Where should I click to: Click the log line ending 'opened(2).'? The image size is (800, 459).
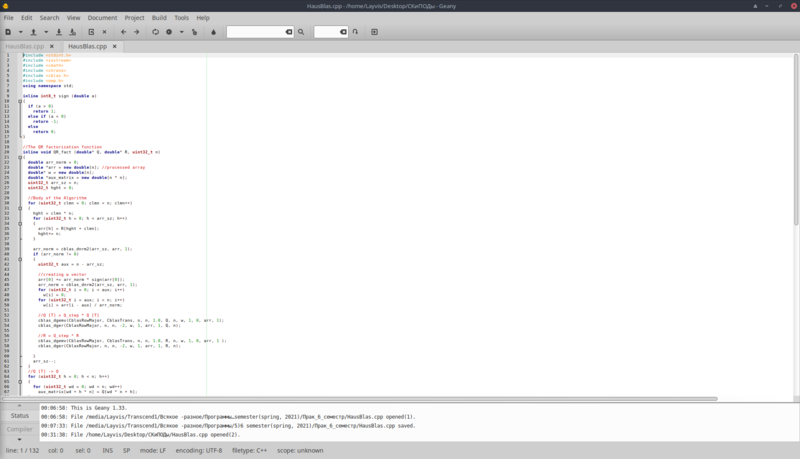coord(140,435)
